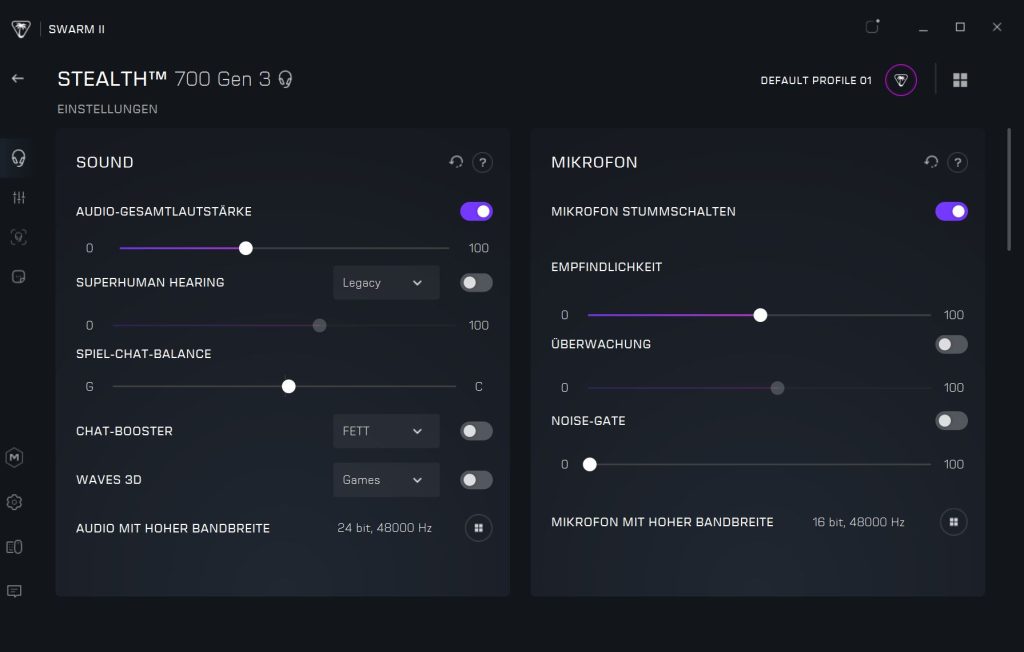This screenshot has height=652, width=1024.
Task: Expand the Waves 3D Games dropdown
Action: coord(385,480)
